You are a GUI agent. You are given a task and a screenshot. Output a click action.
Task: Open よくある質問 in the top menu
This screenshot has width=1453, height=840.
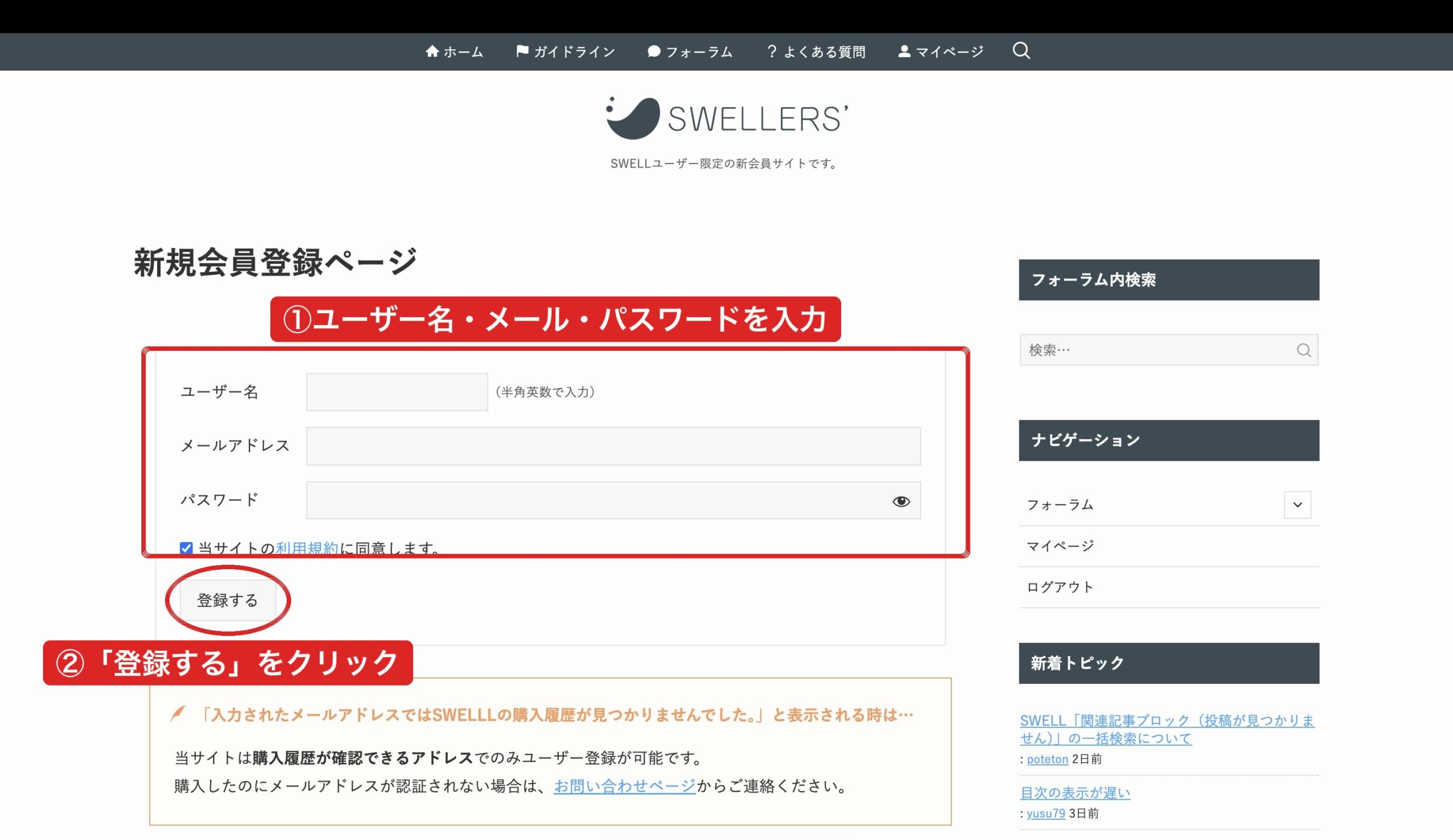tap(816, 52)
